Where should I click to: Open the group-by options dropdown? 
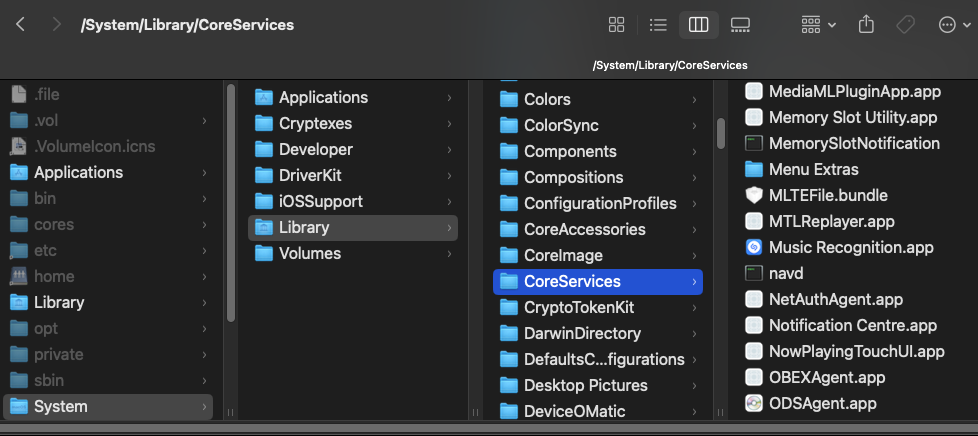pyautogui.click(x=819, y=25)
